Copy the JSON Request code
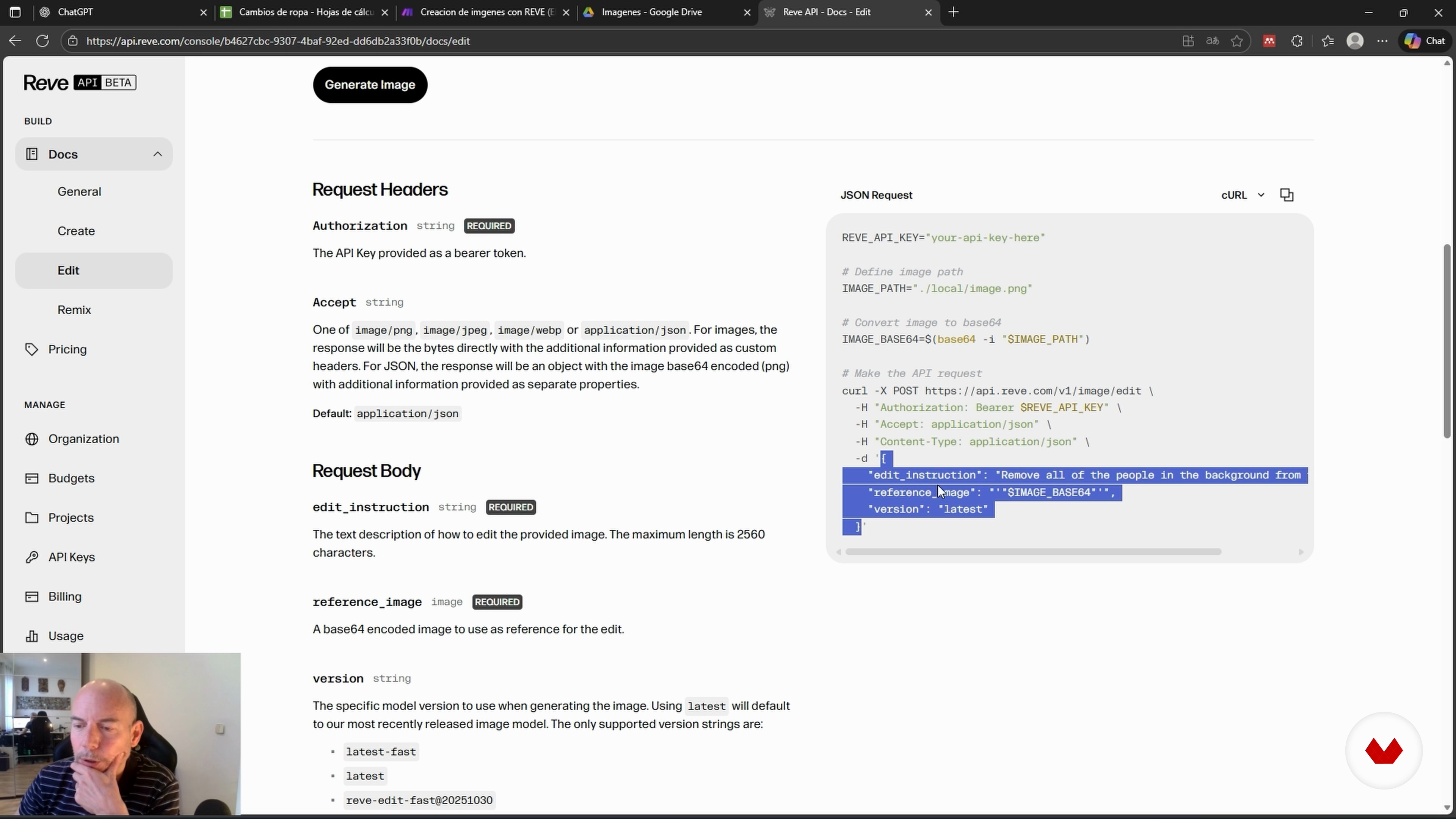Screen dimensions: 1456x819 coord(1287,195)
